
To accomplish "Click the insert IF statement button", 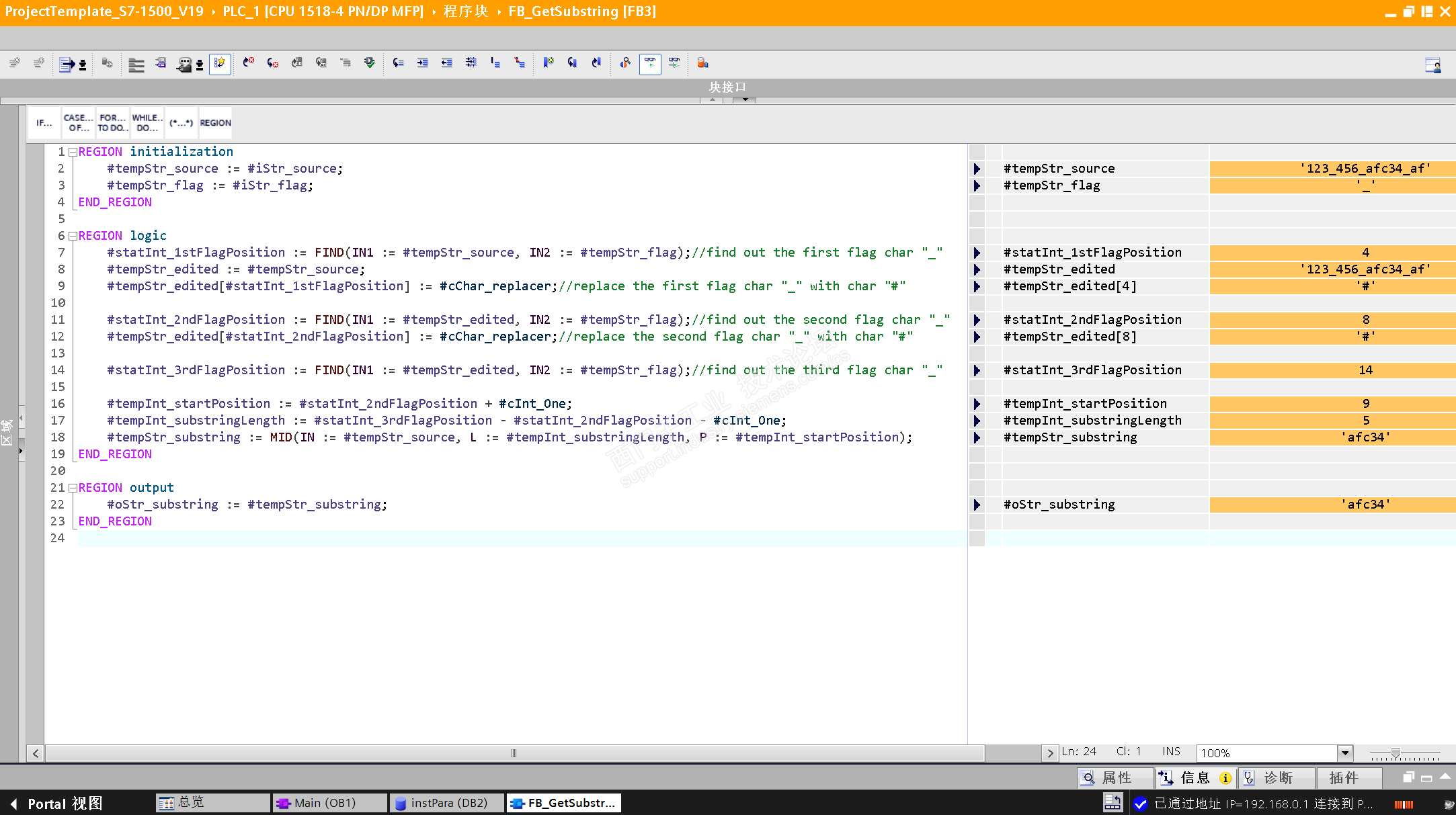I will 44,123.
